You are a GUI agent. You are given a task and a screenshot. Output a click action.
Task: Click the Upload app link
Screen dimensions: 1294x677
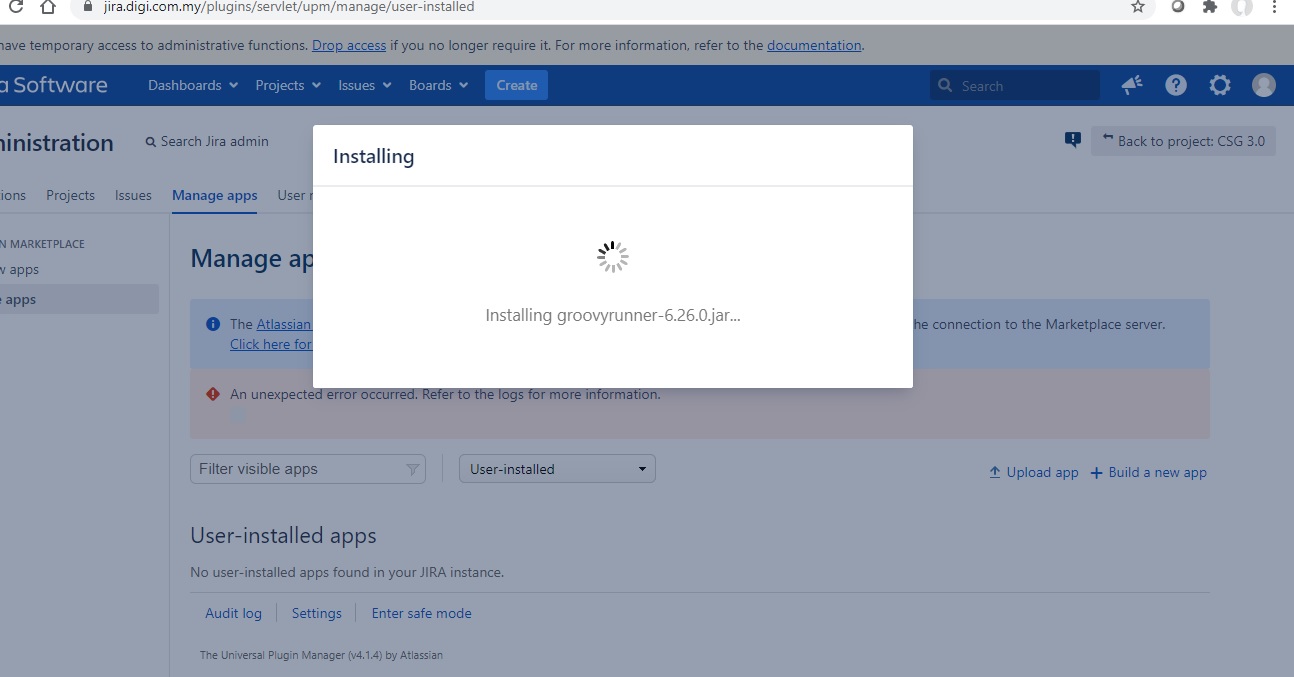point(1033,472)
